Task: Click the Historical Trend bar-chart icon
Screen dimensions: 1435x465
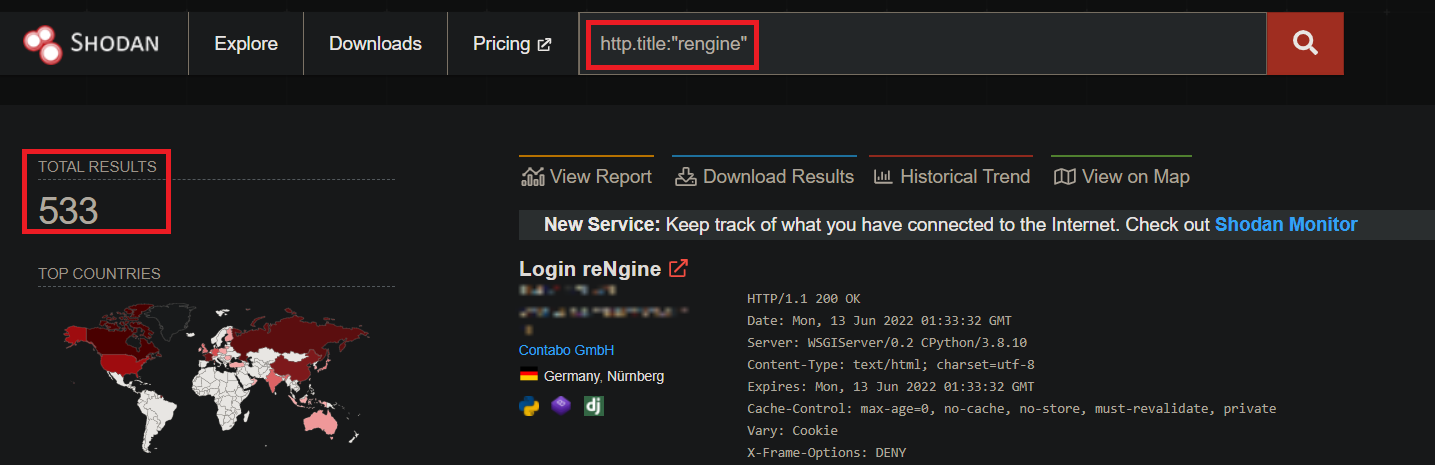Action: pos(883,177)
